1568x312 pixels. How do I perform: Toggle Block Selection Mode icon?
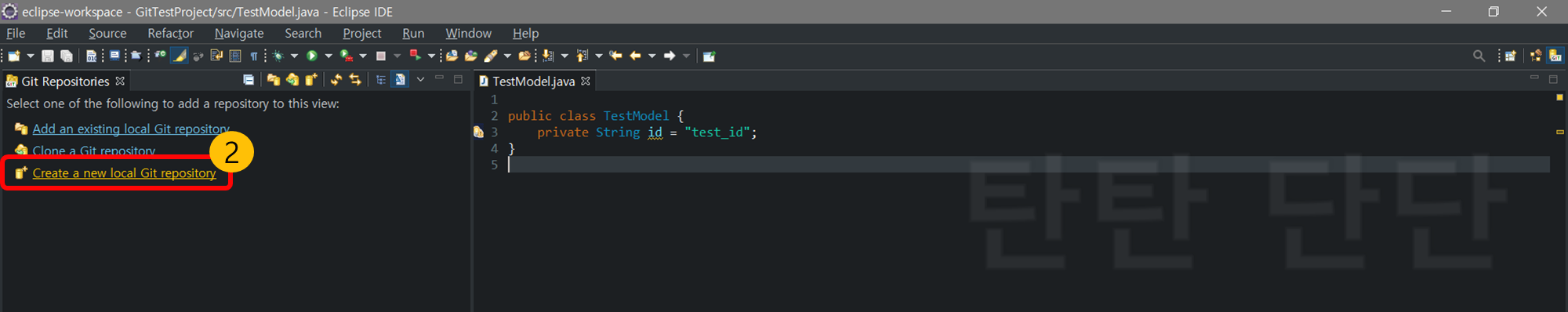tap(235, 56)
